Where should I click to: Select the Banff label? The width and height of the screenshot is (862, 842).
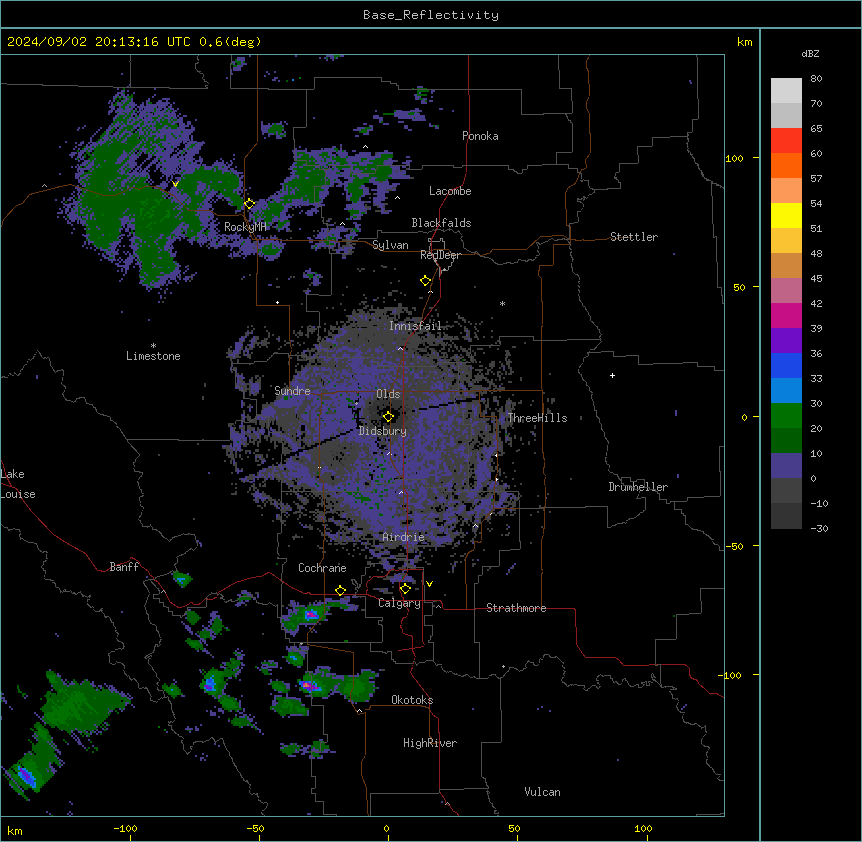[124, 567]
